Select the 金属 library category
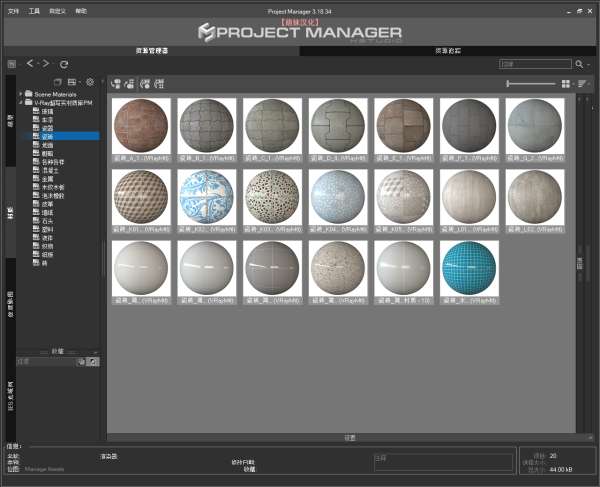 (47, 179)
